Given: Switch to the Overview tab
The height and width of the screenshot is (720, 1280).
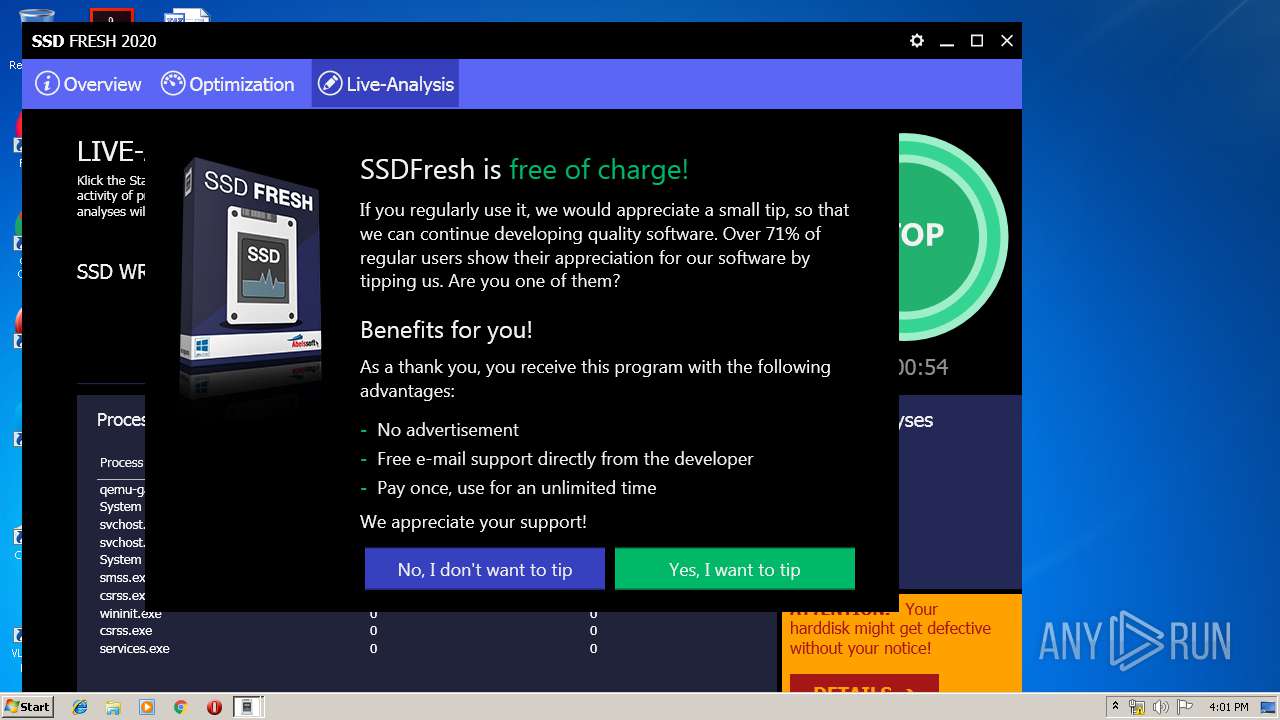Looking at the screenshot, I should [x=89, y=84].
